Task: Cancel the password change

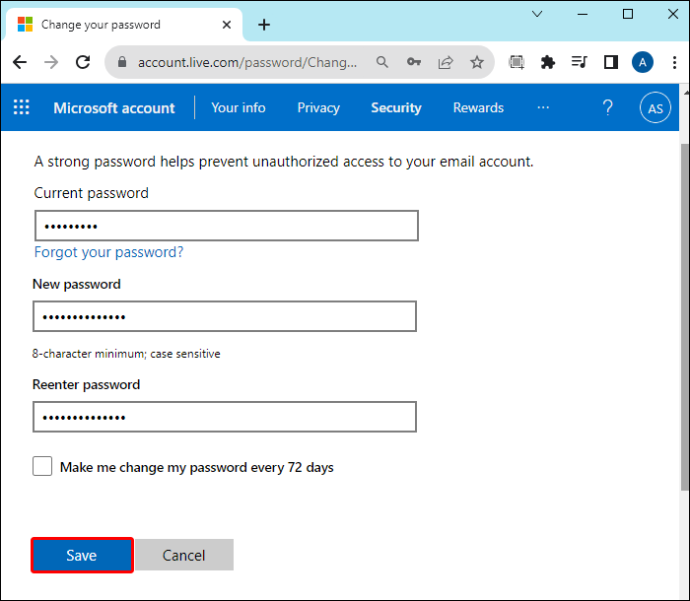Action: 184,555
